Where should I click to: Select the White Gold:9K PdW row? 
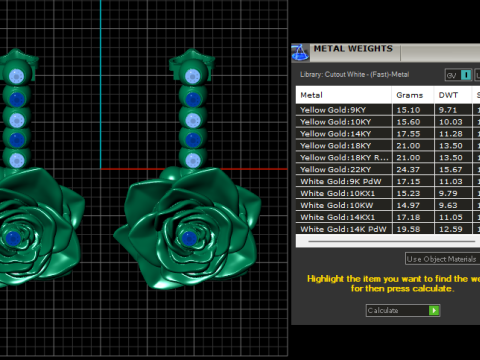[x=388, y=182]
